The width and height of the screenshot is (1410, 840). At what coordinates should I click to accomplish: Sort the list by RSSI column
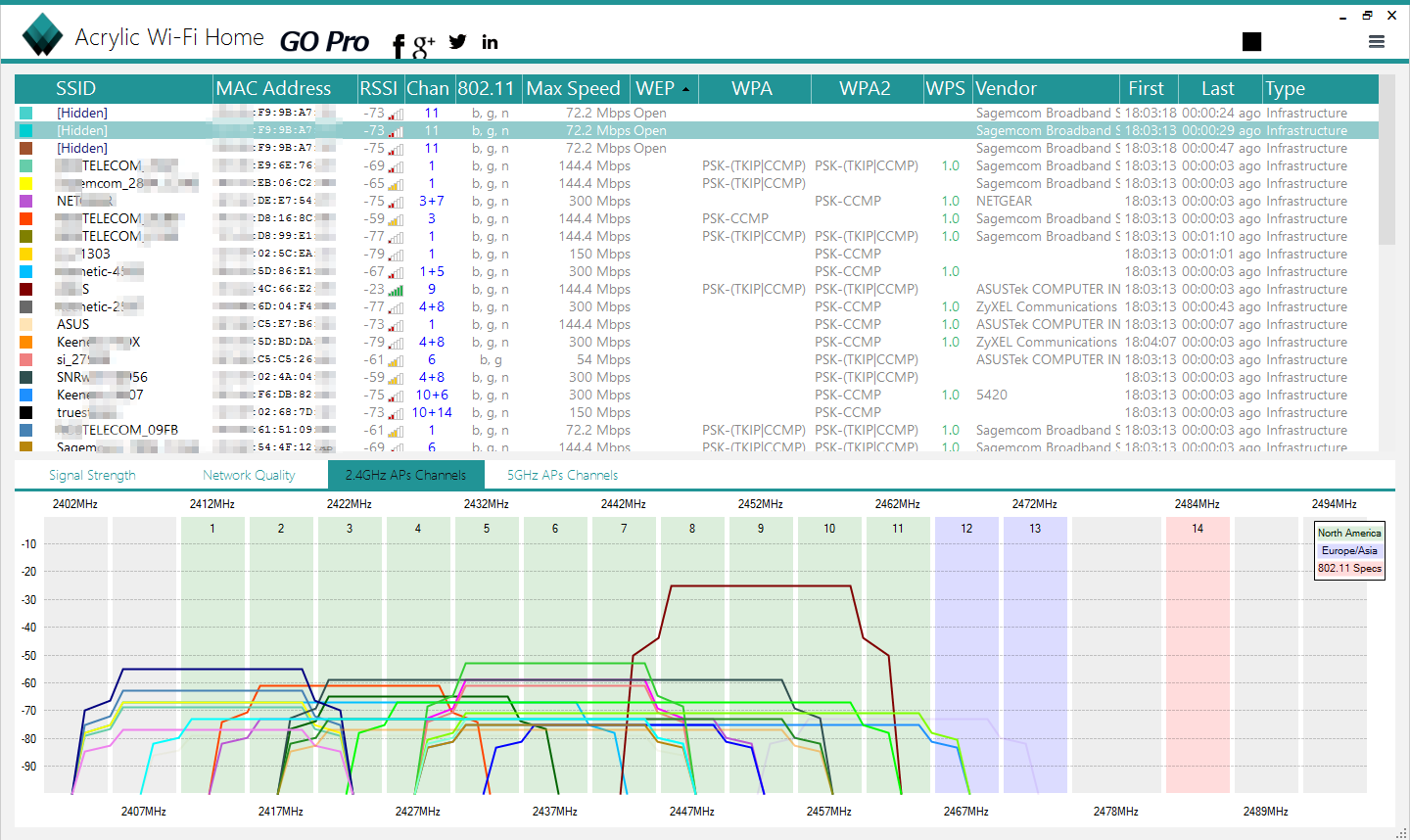point(378,89)
